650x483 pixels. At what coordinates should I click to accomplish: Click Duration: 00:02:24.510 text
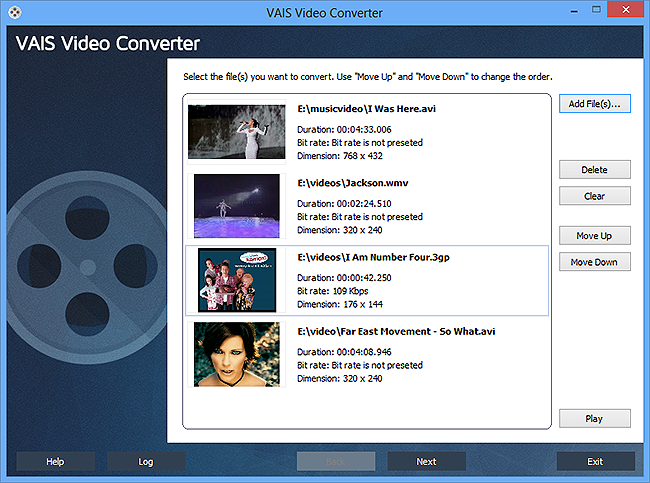(344, 204)
